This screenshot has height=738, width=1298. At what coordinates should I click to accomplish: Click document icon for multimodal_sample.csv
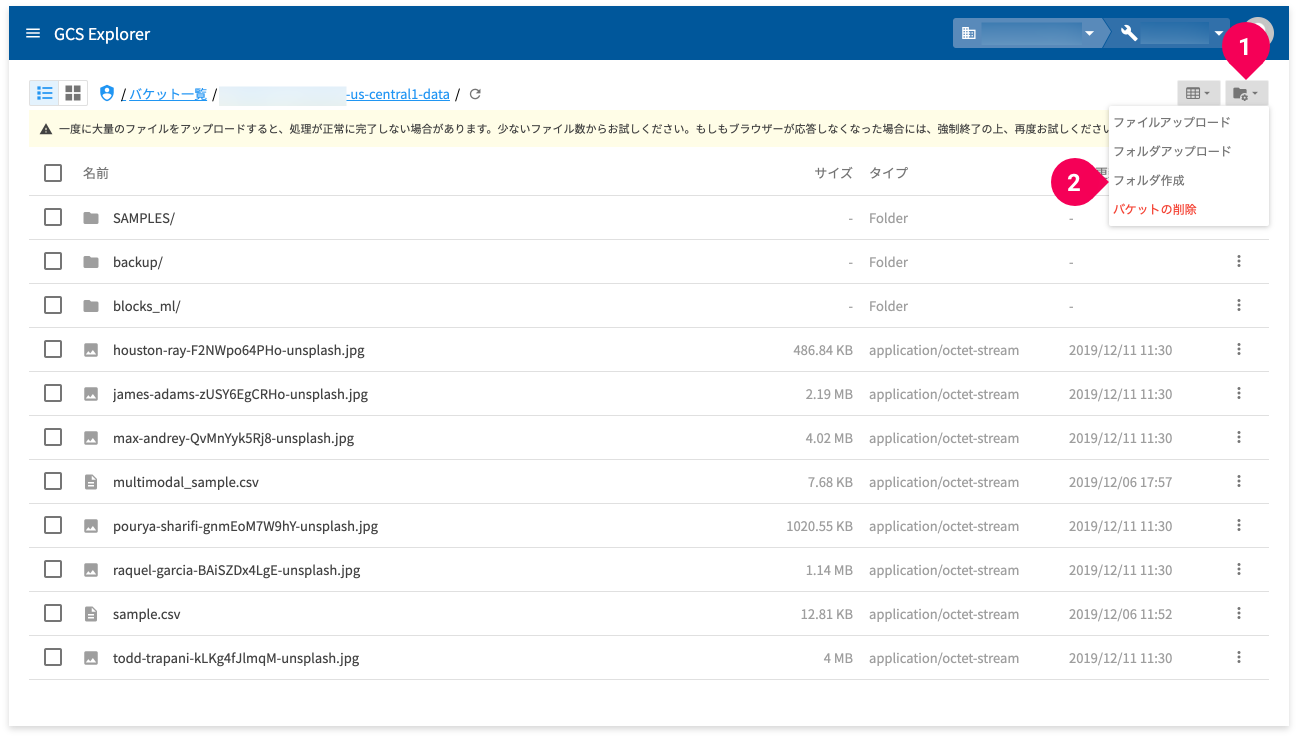(91, 482)
